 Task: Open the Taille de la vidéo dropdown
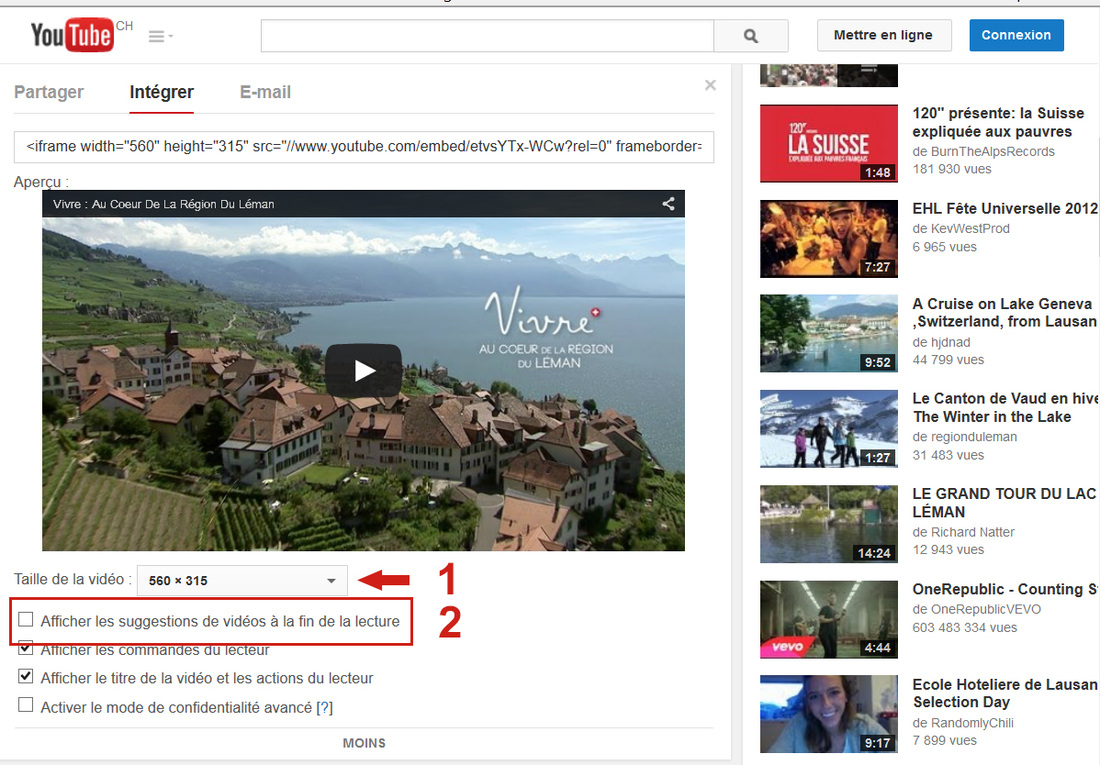click(x=242, y=580)
